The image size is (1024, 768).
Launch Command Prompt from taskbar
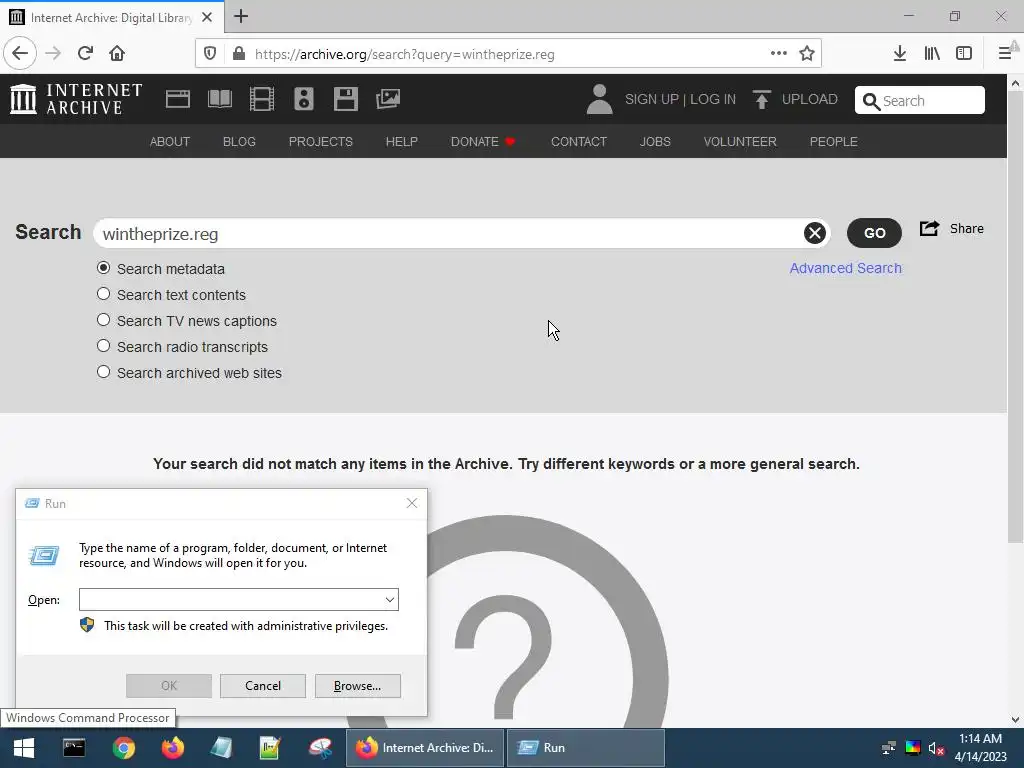74,748
